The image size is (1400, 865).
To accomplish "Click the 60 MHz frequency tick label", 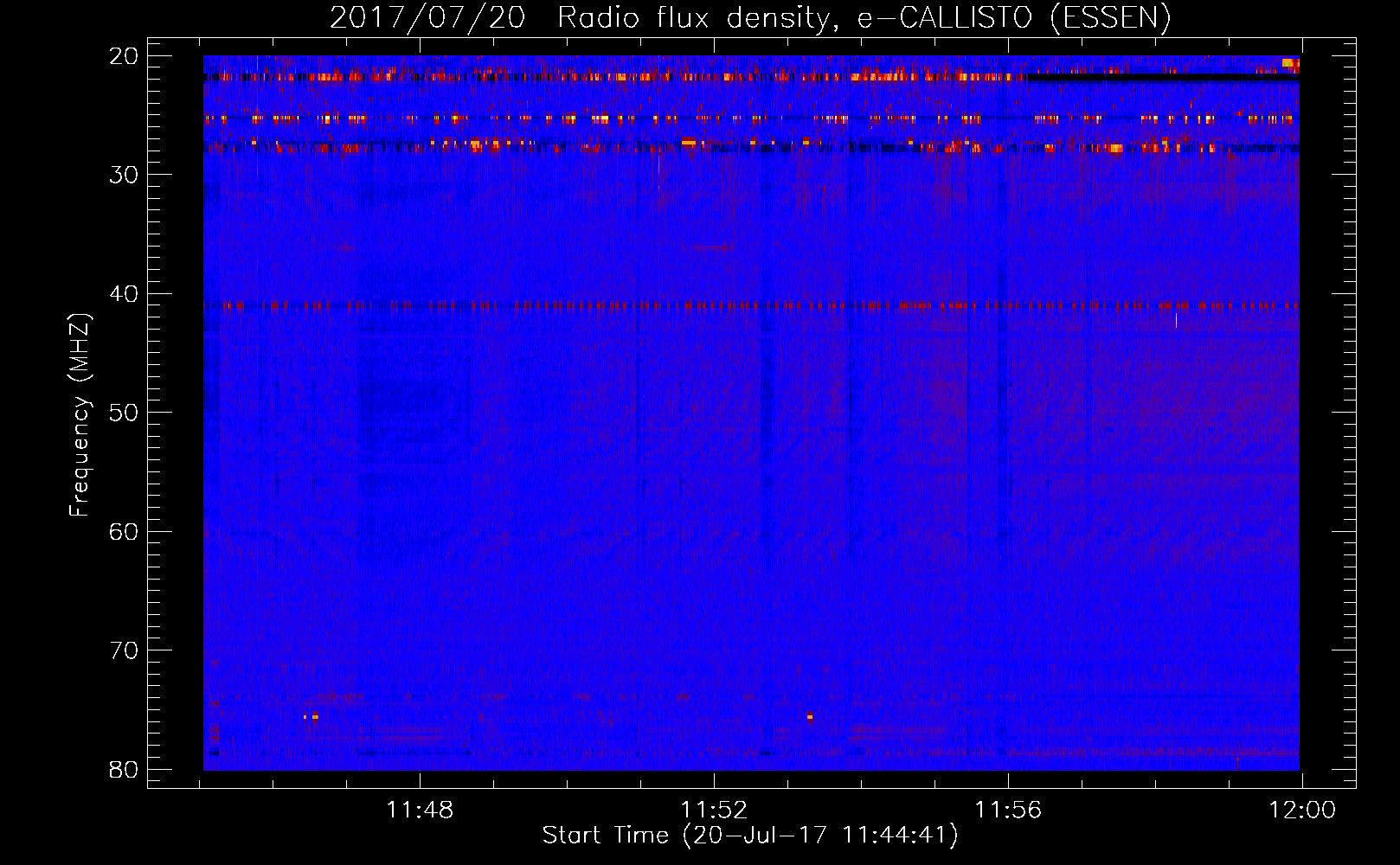I will click(x=124, y=532).
